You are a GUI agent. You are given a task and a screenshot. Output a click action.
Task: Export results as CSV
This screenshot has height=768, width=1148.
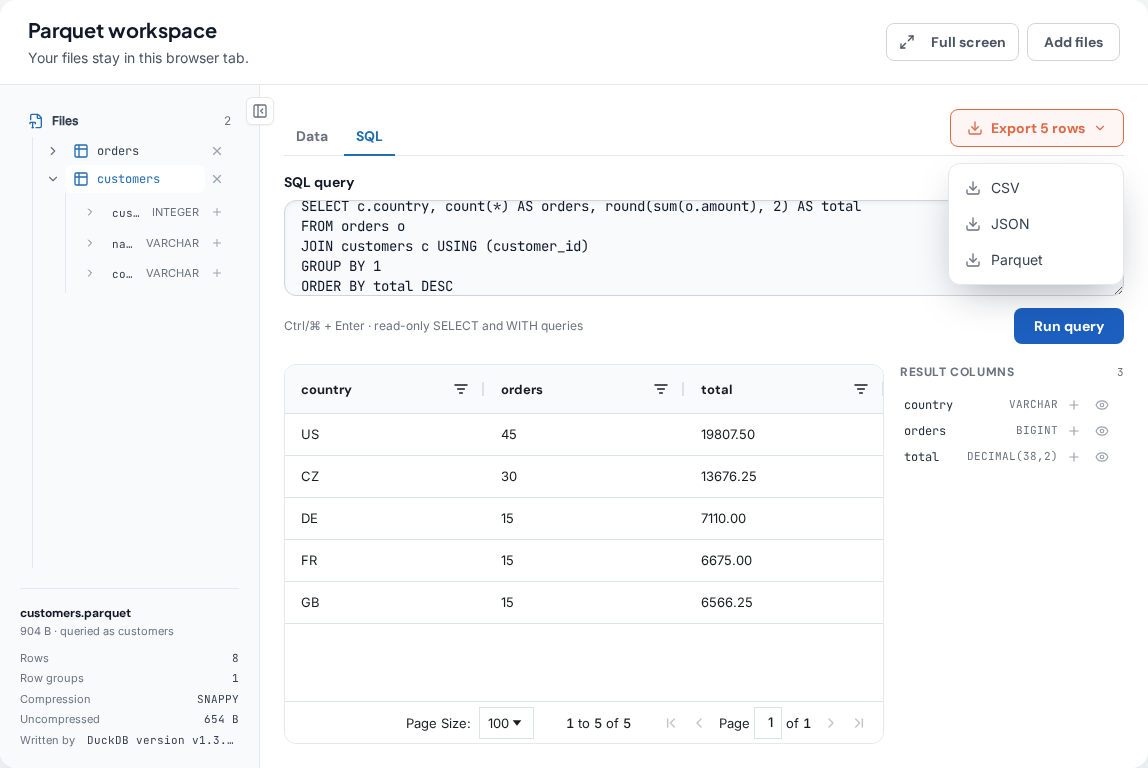[1035, 188]
